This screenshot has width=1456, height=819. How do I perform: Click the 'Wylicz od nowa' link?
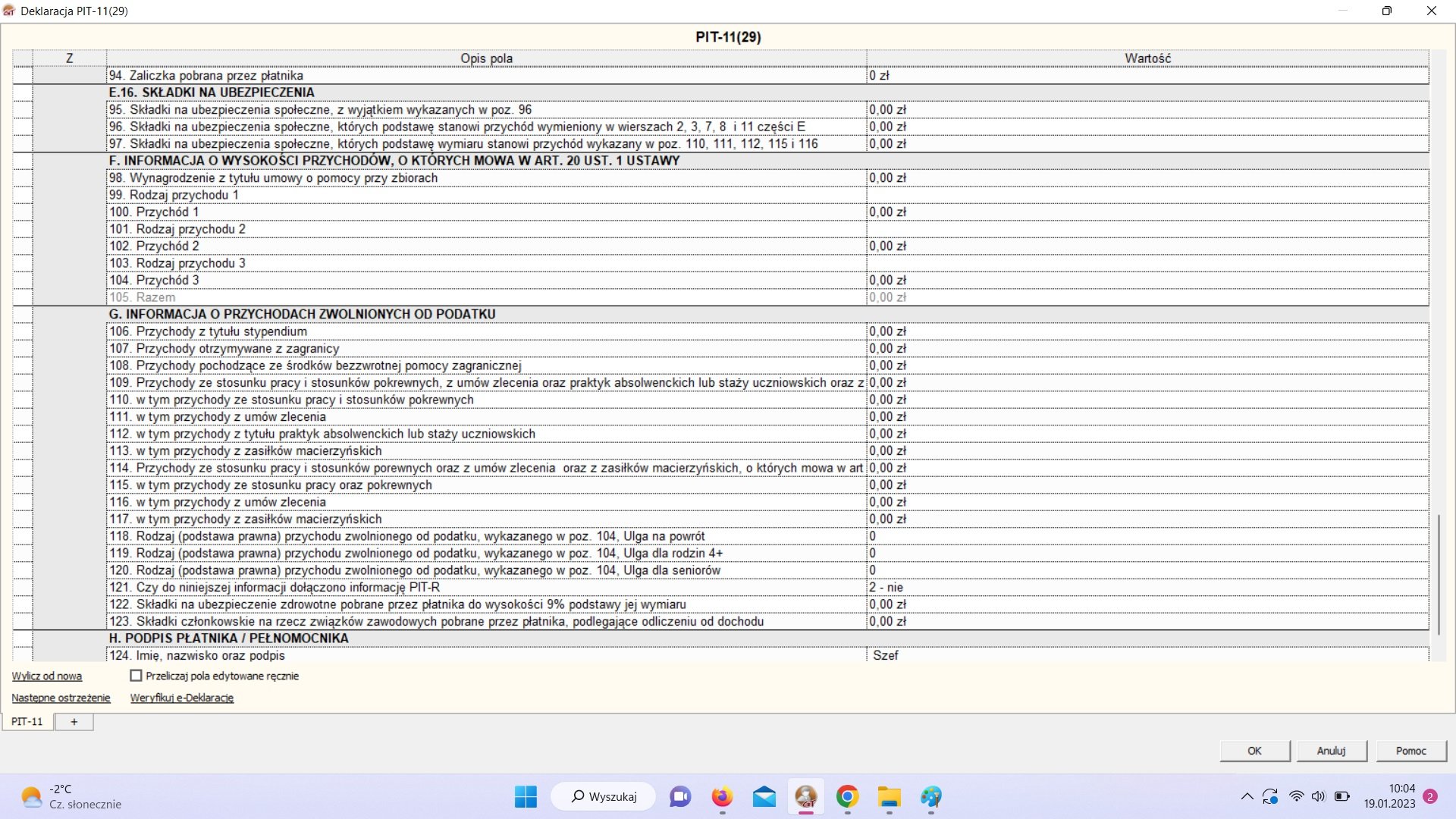(x=47, y=676)
